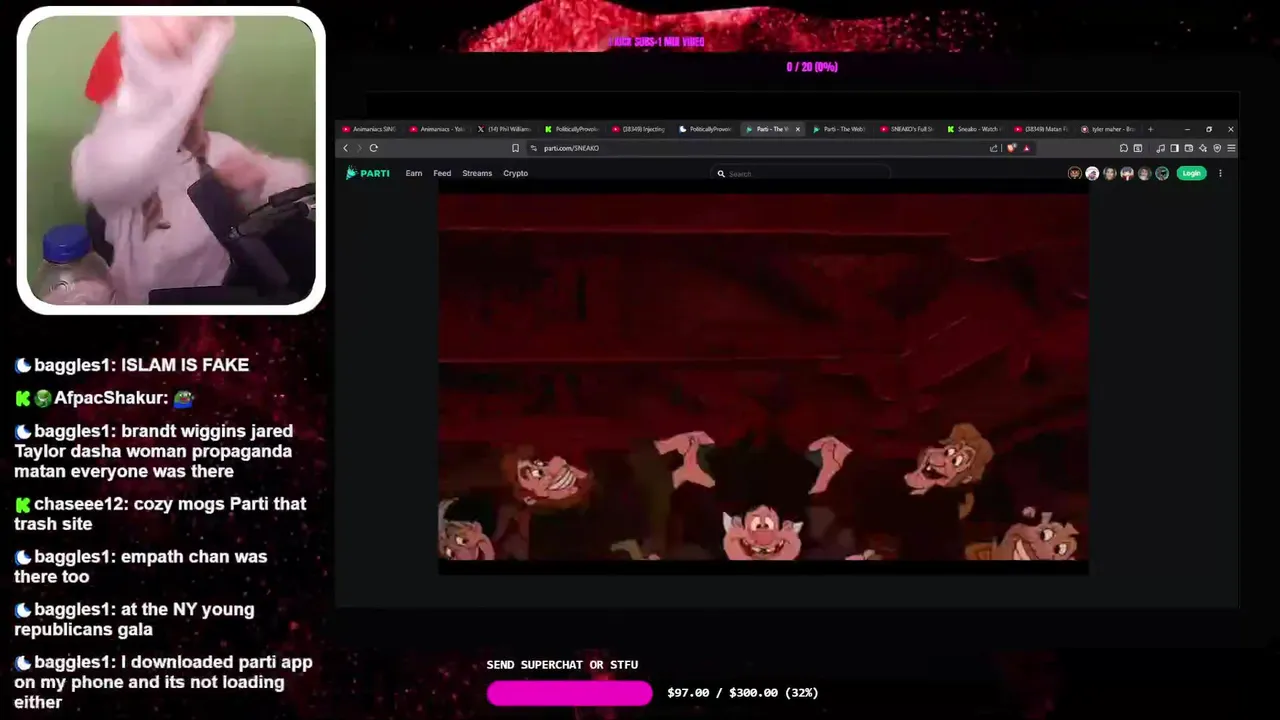Screen dimensions: 1280x720
Task: Click the search magnifier icon on Parti
Action: tap(721, 174)
